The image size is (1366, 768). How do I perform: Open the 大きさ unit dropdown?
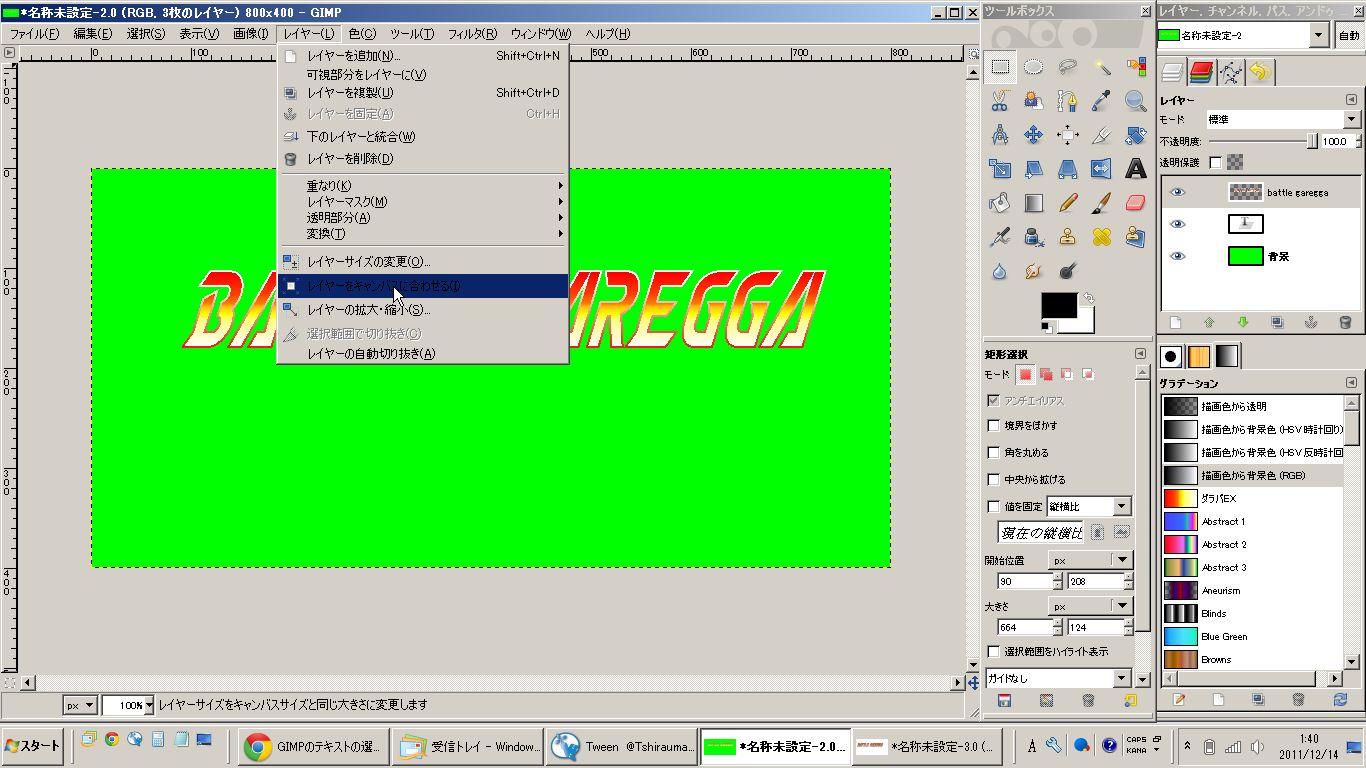(1090, 606)
